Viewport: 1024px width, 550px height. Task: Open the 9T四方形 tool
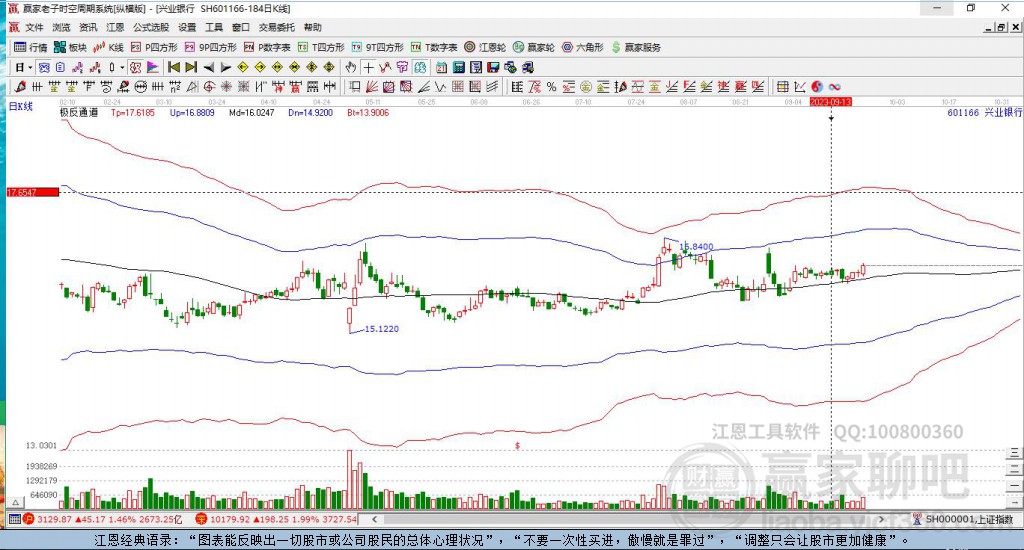377,47
